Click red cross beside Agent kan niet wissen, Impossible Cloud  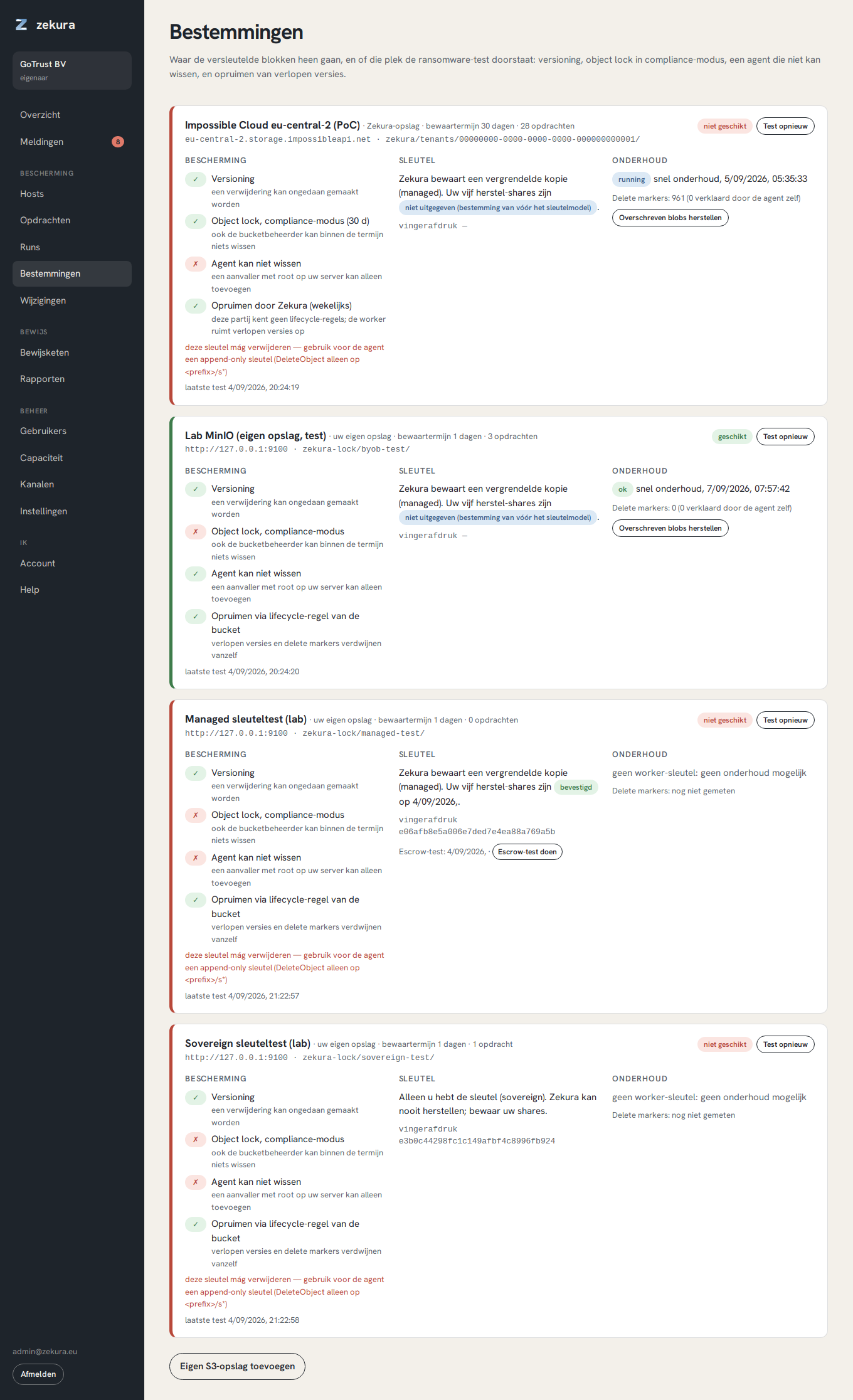(196, 264)
